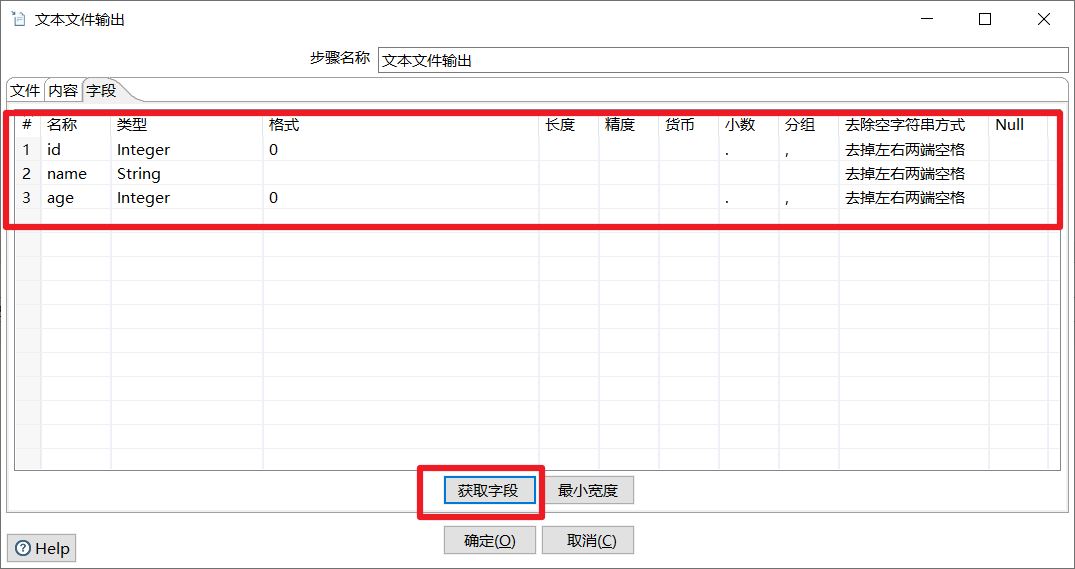Confirm with the 确定(O) button
The width and height of the screenshot is (1075, 569).
[490, 540]
